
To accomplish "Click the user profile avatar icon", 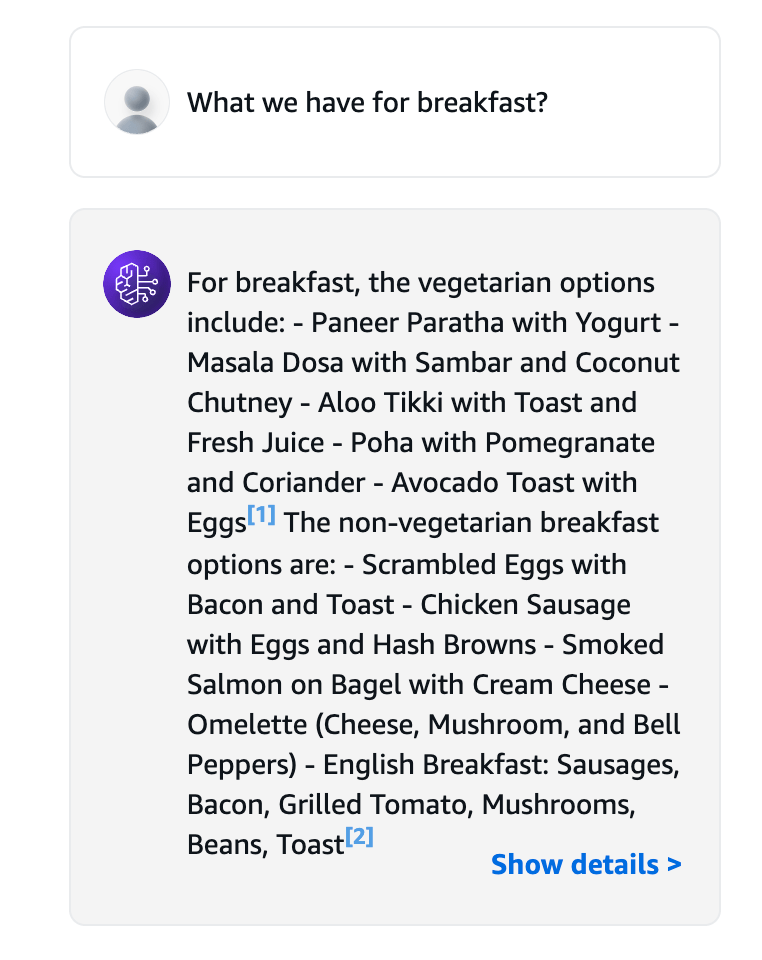I will coord(137,102).
